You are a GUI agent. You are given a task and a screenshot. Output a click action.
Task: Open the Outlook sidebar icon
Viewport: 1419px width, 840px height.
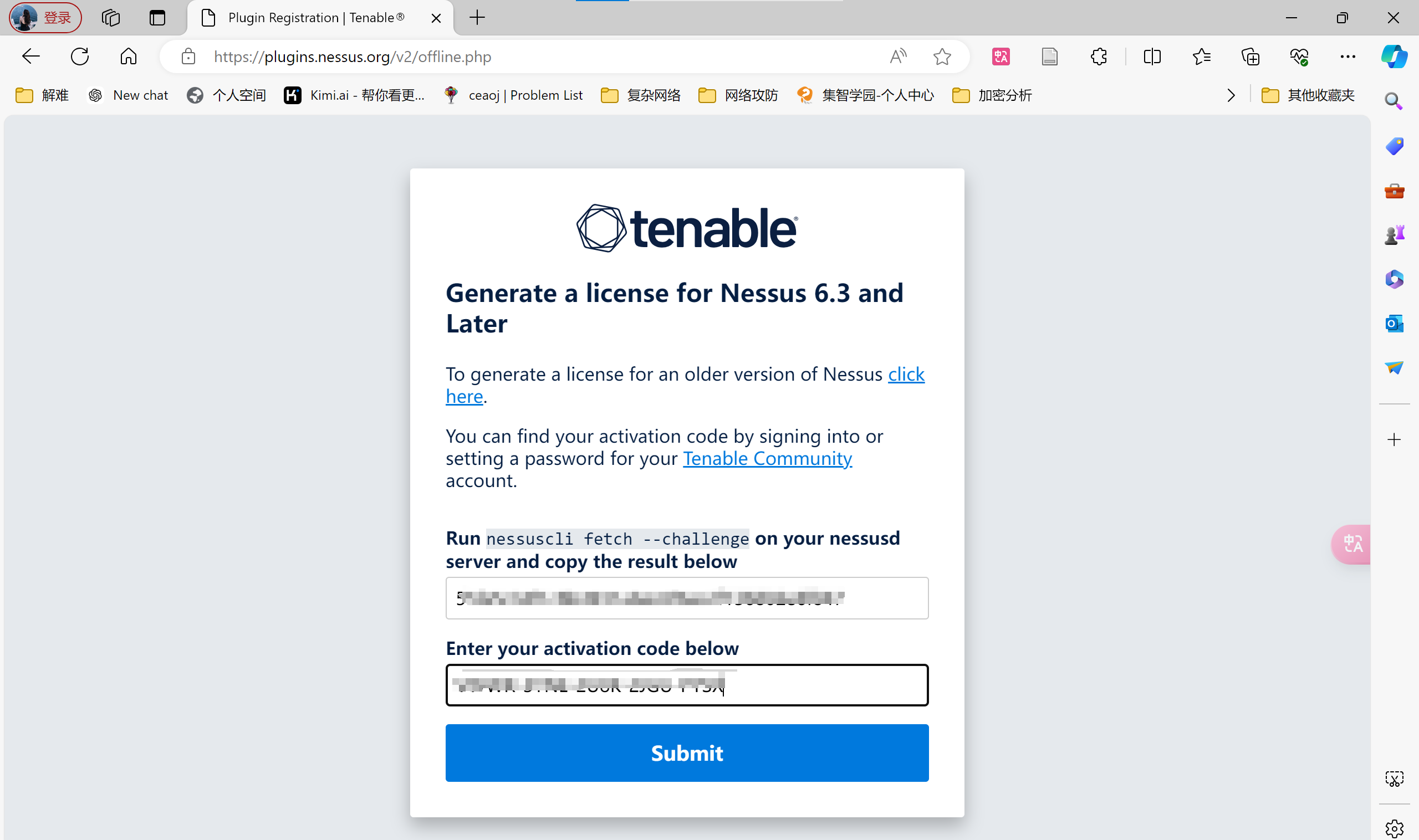point(1394,324)
